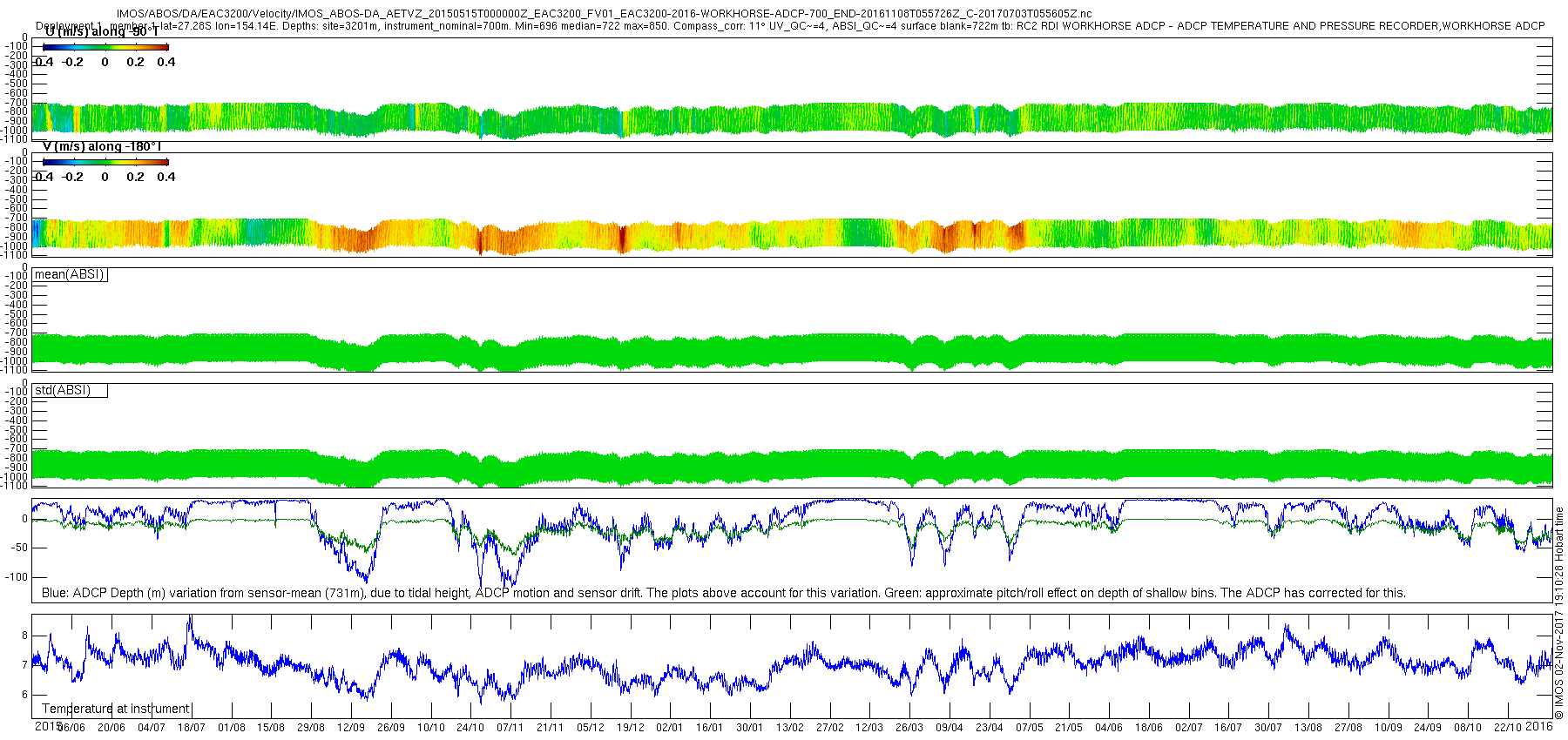This screenshot has width=1568, height=740.
Task: Click the 22/10 date tick label
Action: point(1508,728)
